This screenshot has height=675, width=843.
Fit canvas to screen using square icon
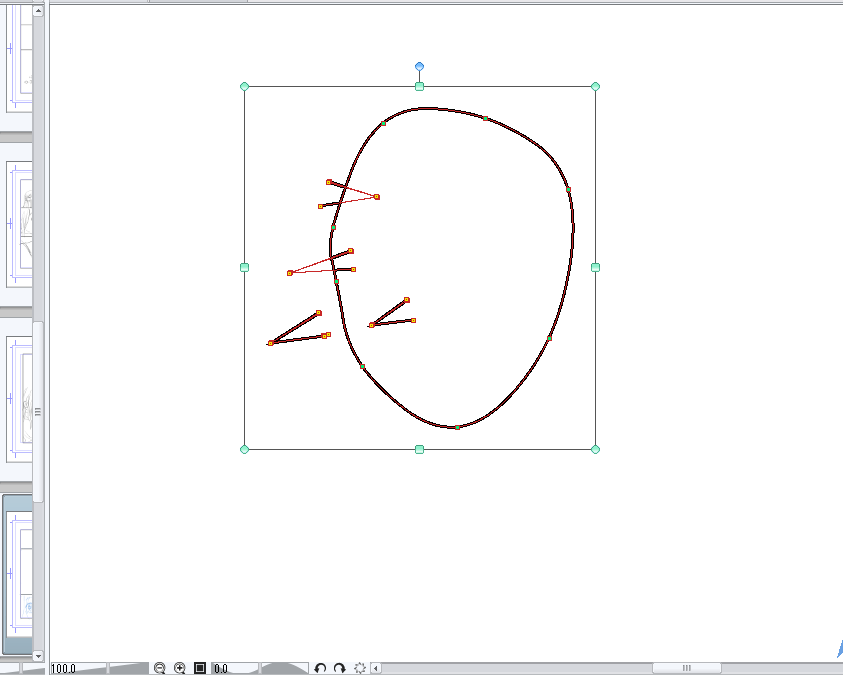[x=200, y=668]
